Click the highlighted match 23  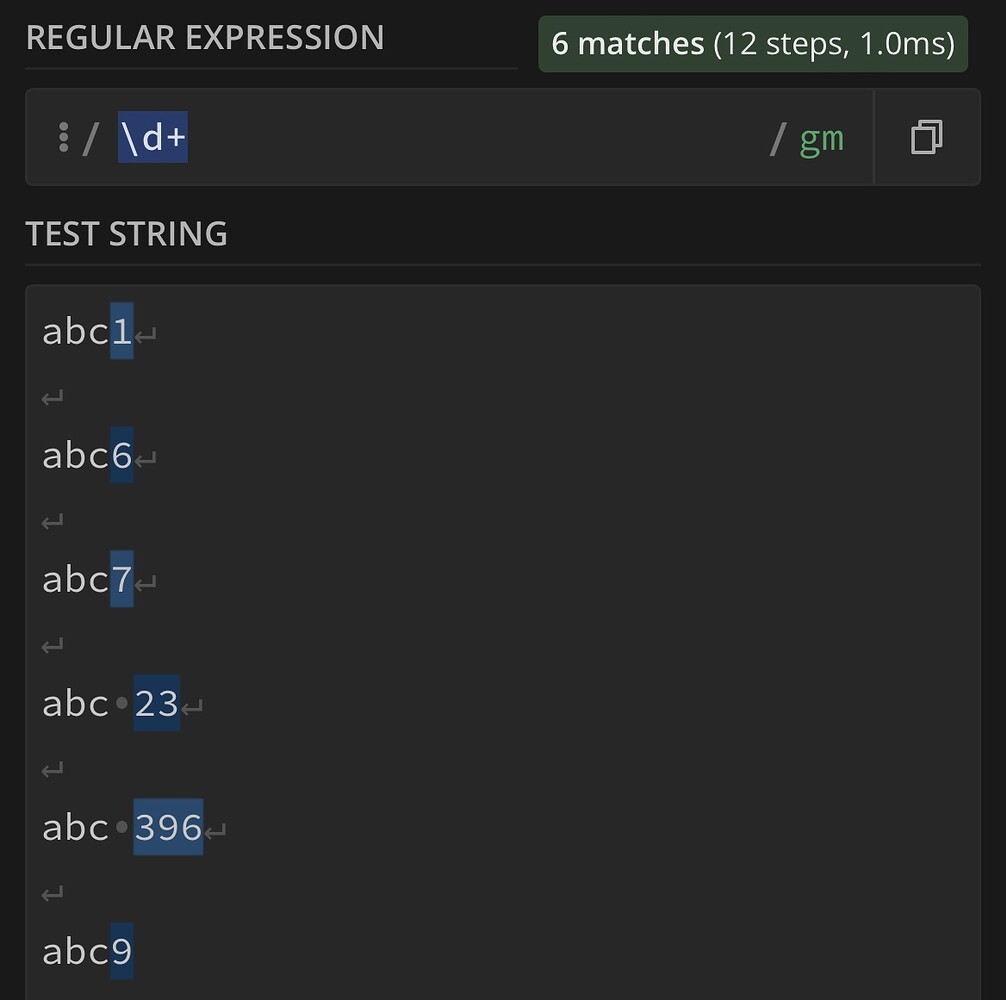(x=157, y=703)
